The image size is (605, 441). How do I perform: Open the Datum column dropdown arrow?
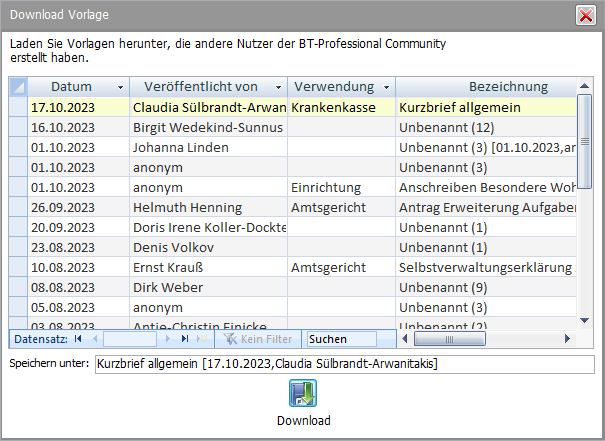[121, 87]
